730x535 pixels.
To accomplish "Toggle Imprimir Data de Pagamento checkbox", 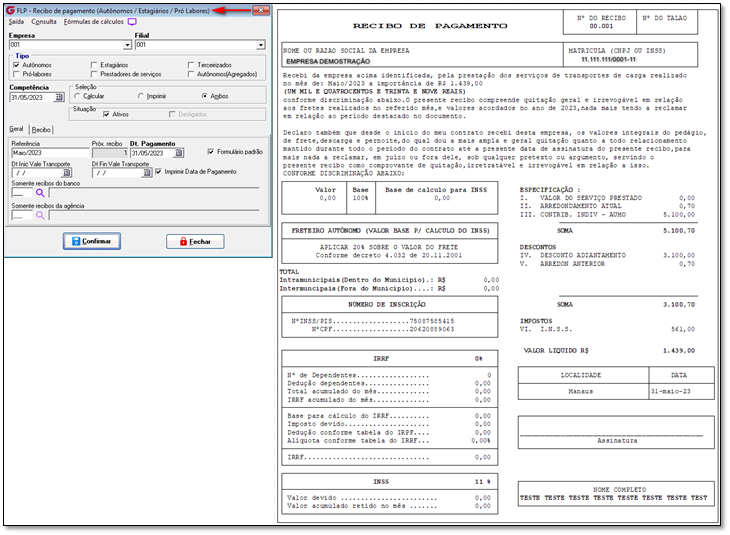I will click(158, 172).
